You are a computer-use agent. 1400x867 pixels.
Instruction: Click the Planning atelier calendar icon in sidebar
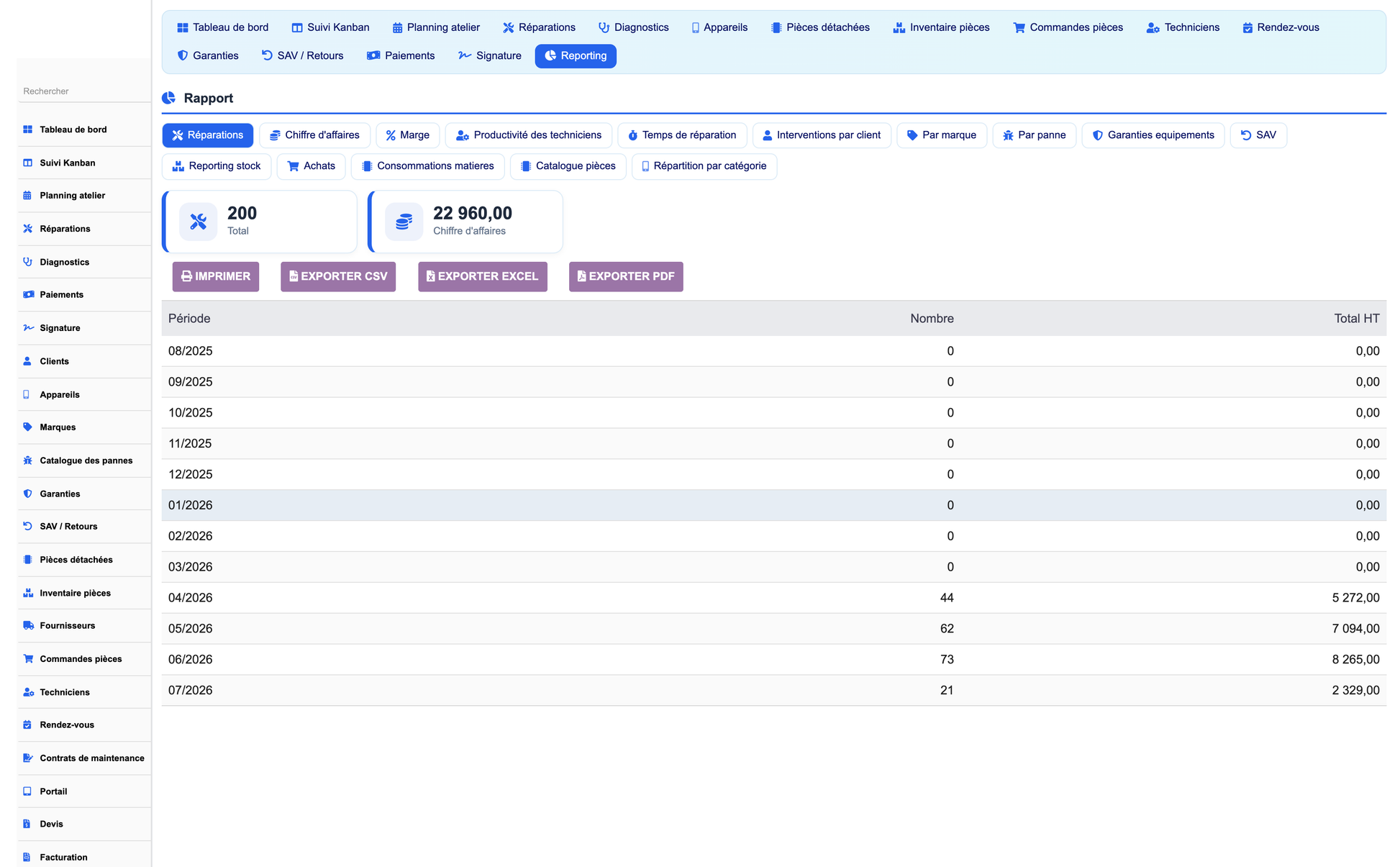tap(27, 196)
